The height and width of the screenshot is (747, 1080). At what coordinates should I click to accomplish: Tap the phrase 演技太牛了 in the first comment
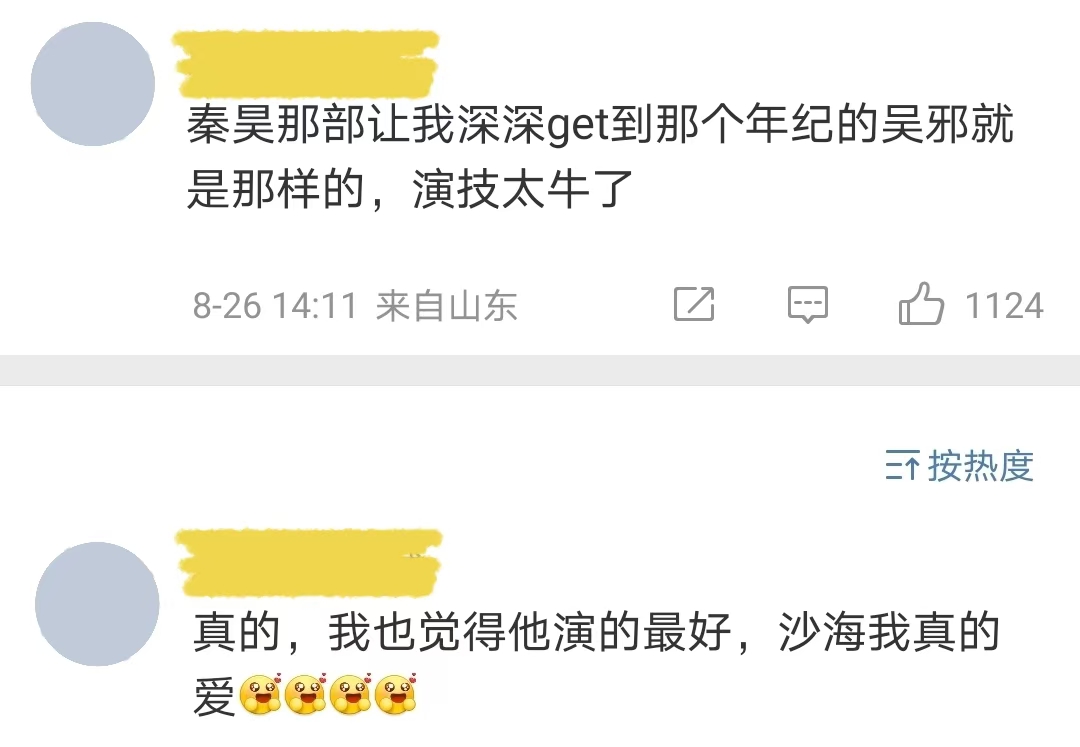[523, 189]
